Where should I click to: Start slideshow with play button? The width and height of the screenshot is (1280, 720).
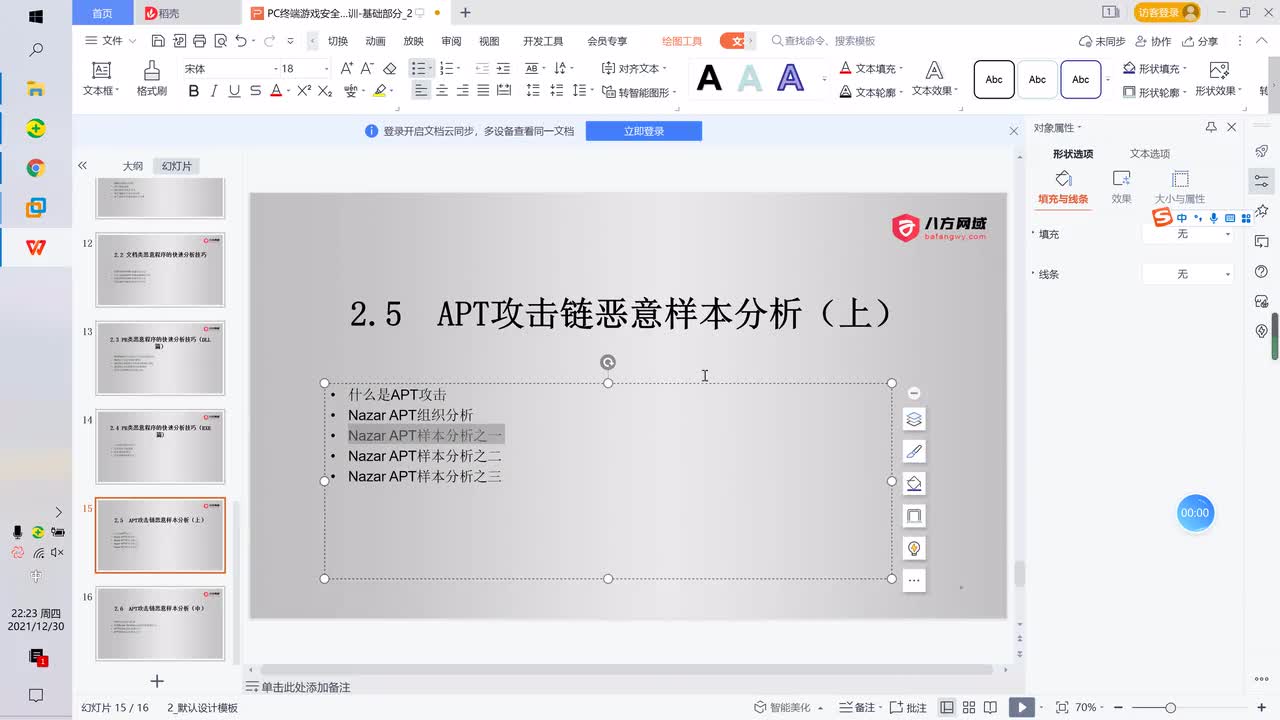(1021, 707)
